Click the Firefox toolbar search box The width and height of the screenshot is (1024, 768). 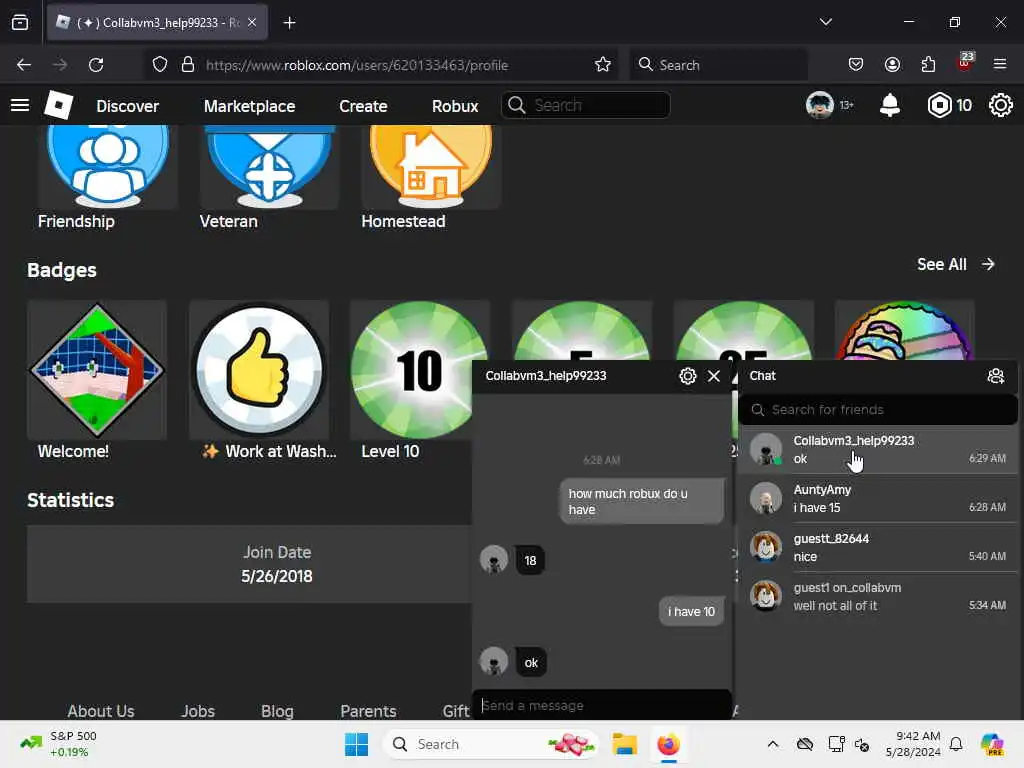click(718, 65)
